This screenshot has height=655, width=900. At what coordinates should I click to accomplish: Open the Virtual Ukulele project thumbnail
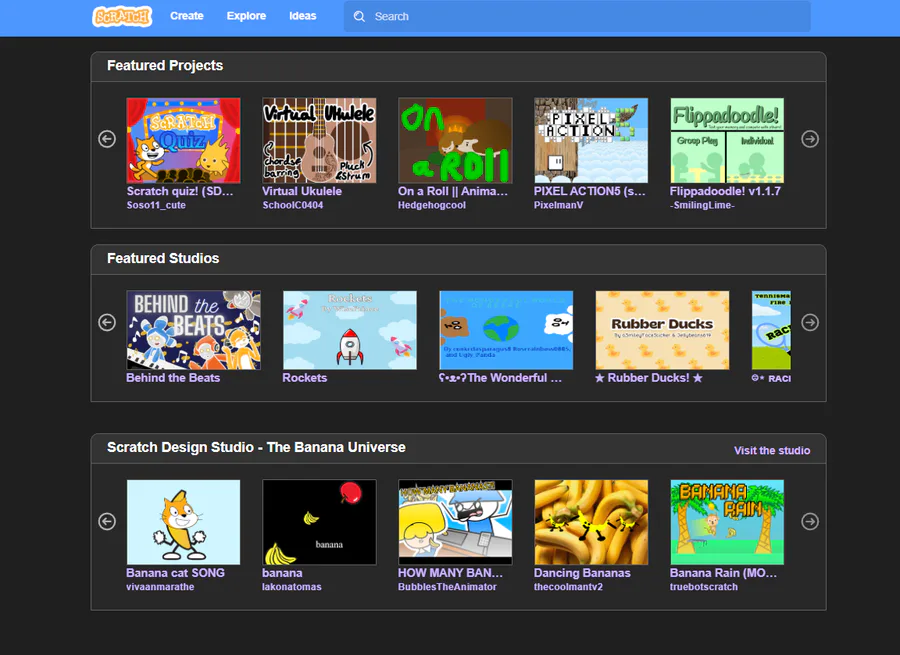click(319, 140)
